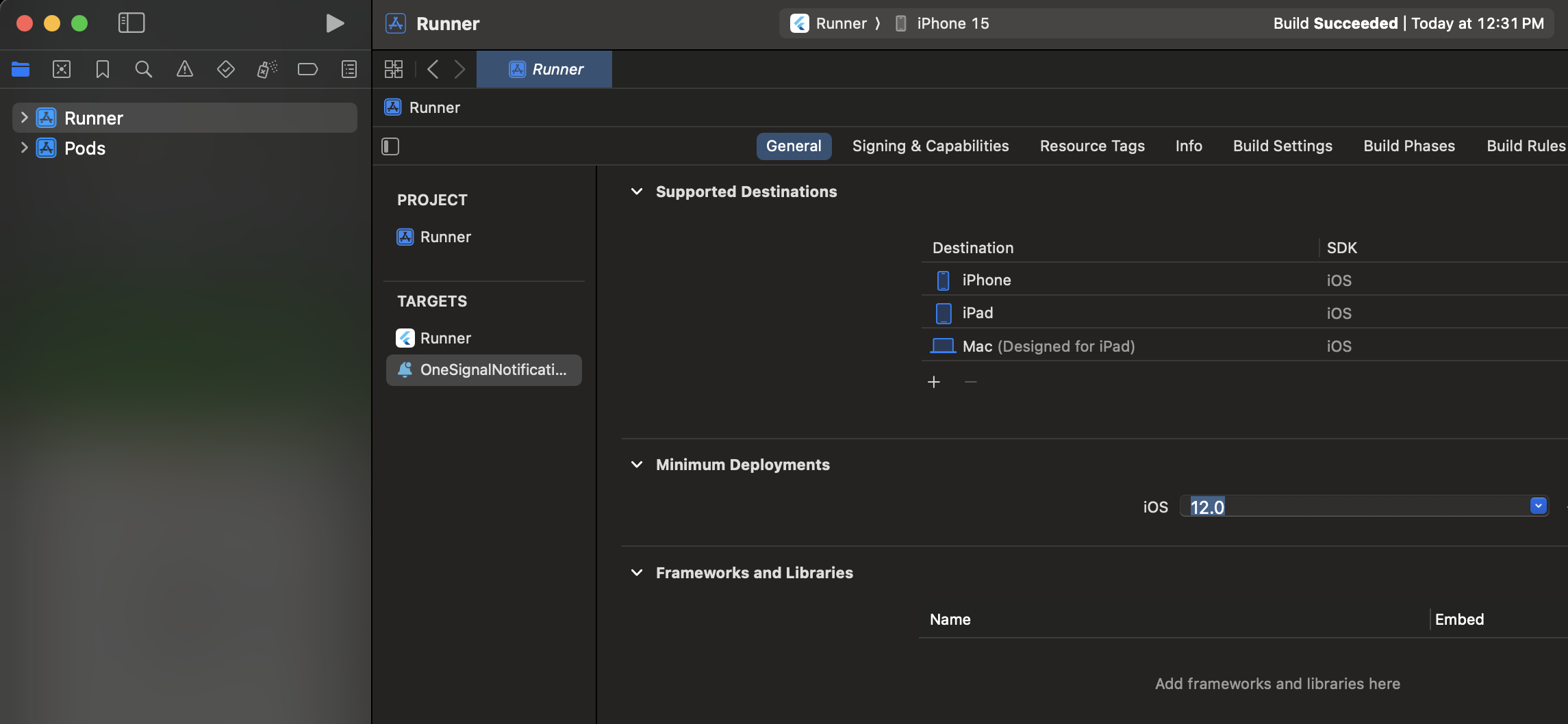
Task: Collapse the Frameworks and Libraries section
Action: pyautogui.click(x=637, y=573)
